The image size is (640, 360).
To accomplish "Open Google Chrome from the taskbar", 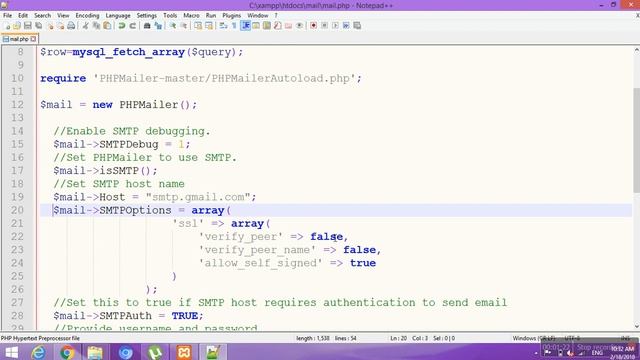I will [67, 352].
